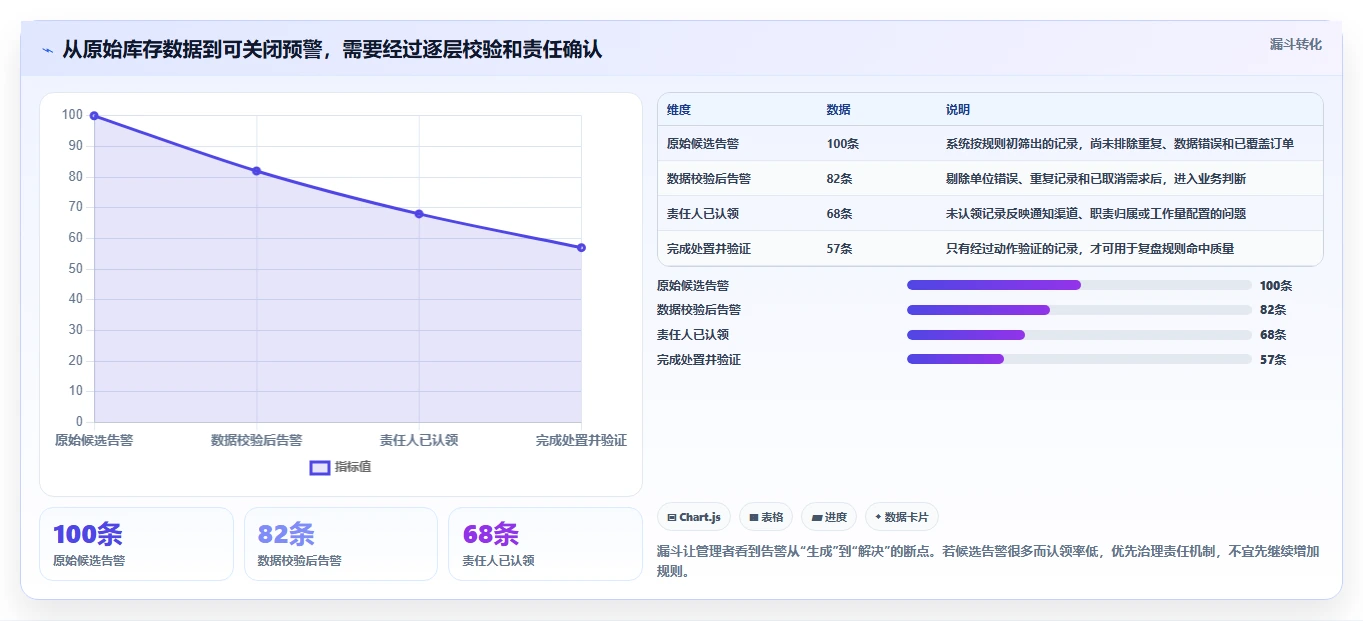
Task: Click the chart data point at value 57
Action: 581,247
